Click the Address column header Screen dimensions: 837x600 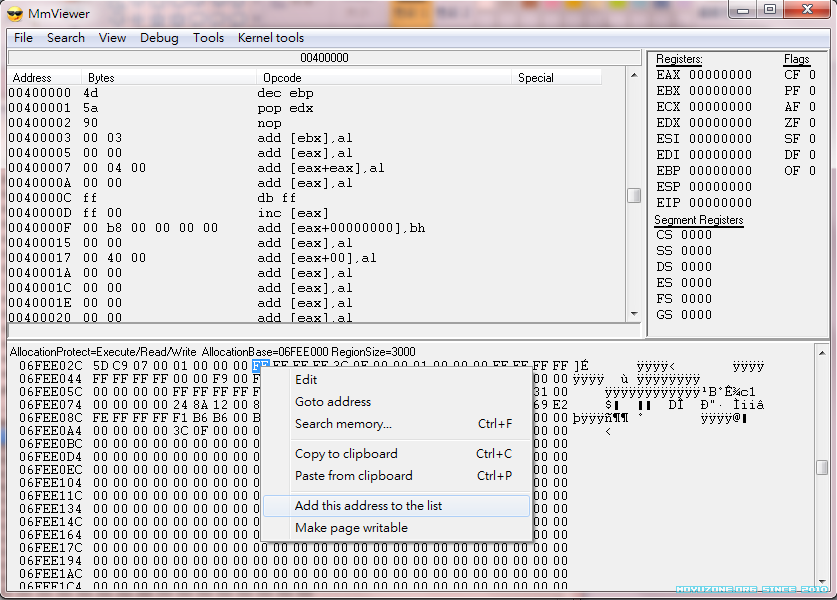point(32,78)
